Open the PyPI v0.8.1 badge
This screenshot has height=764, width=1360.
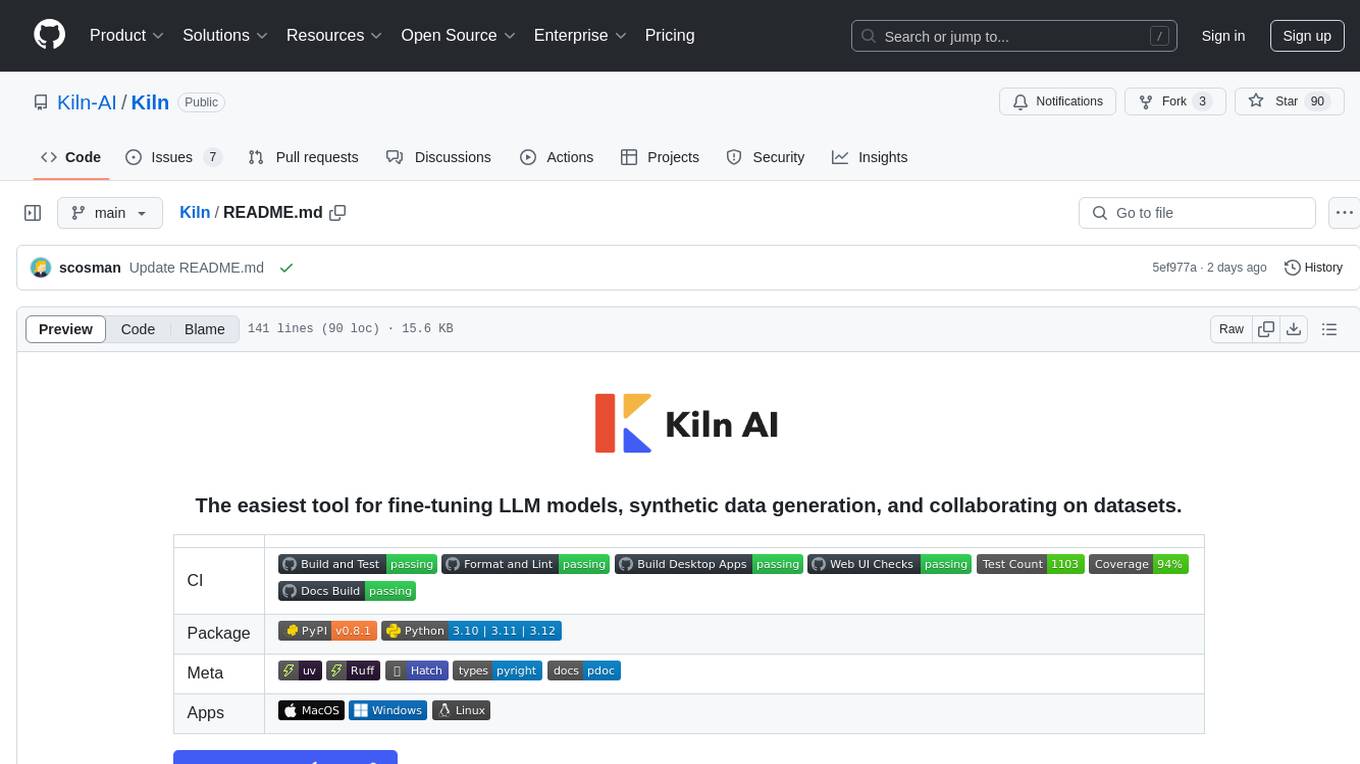[x=327, y=631]
